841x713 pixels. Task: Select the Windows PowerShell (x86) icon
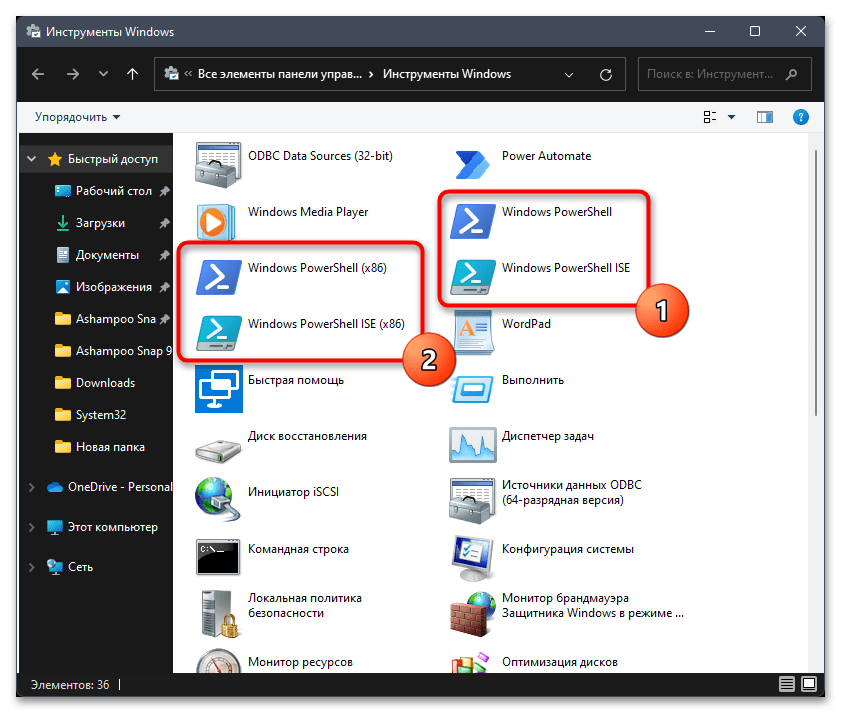[218, 277]
